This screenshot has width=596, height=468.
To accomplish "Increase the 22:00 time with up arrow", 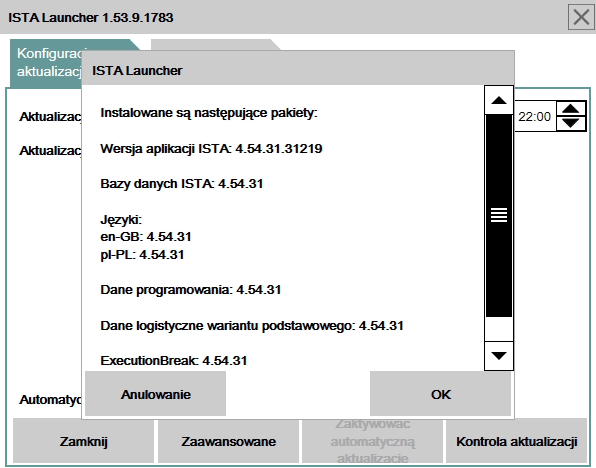I will (x=571, y=109).
